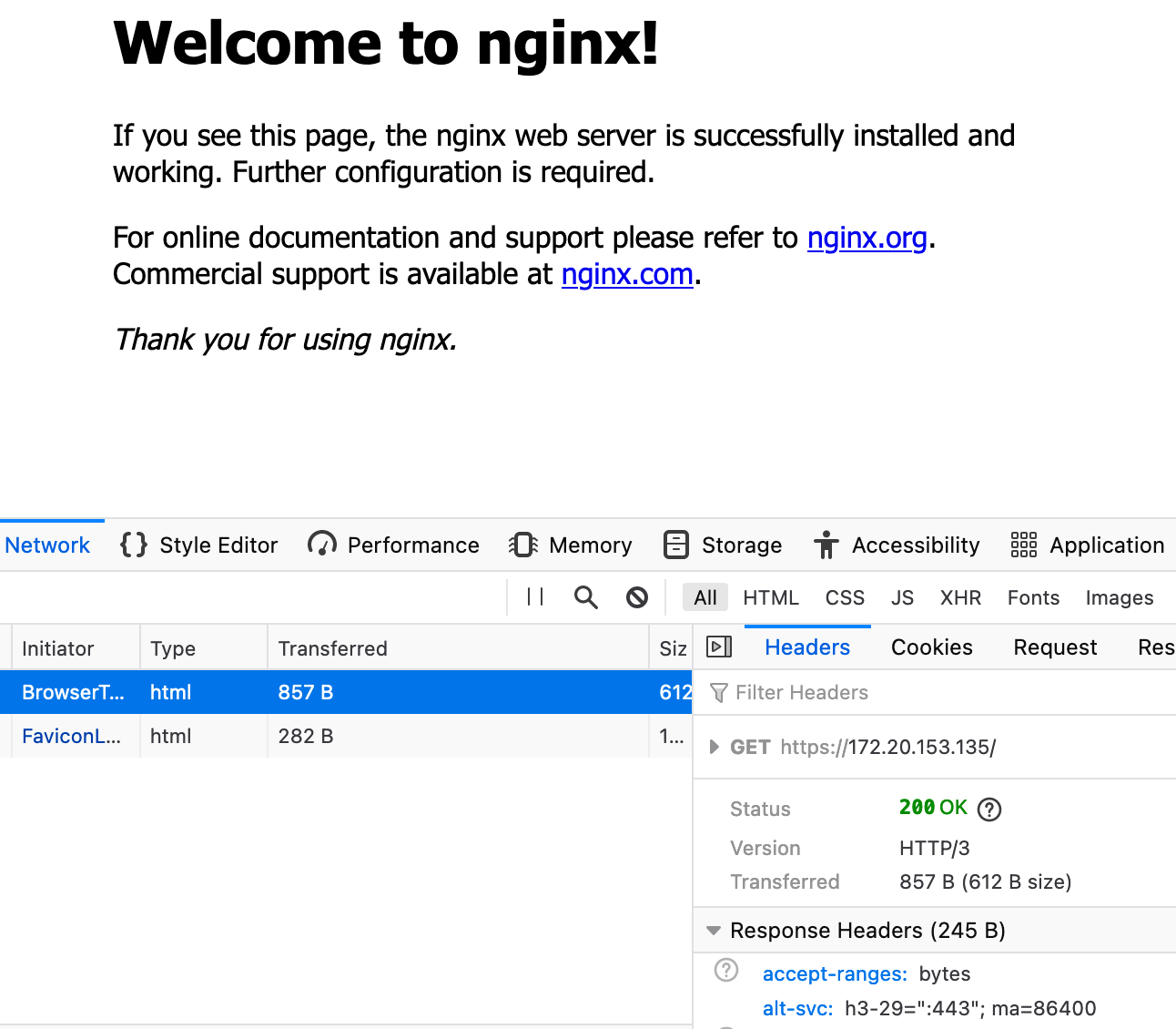Screen dimensions: 1176x1029
Task: Sort requests by Transferred column
Action: click(458, 648)
